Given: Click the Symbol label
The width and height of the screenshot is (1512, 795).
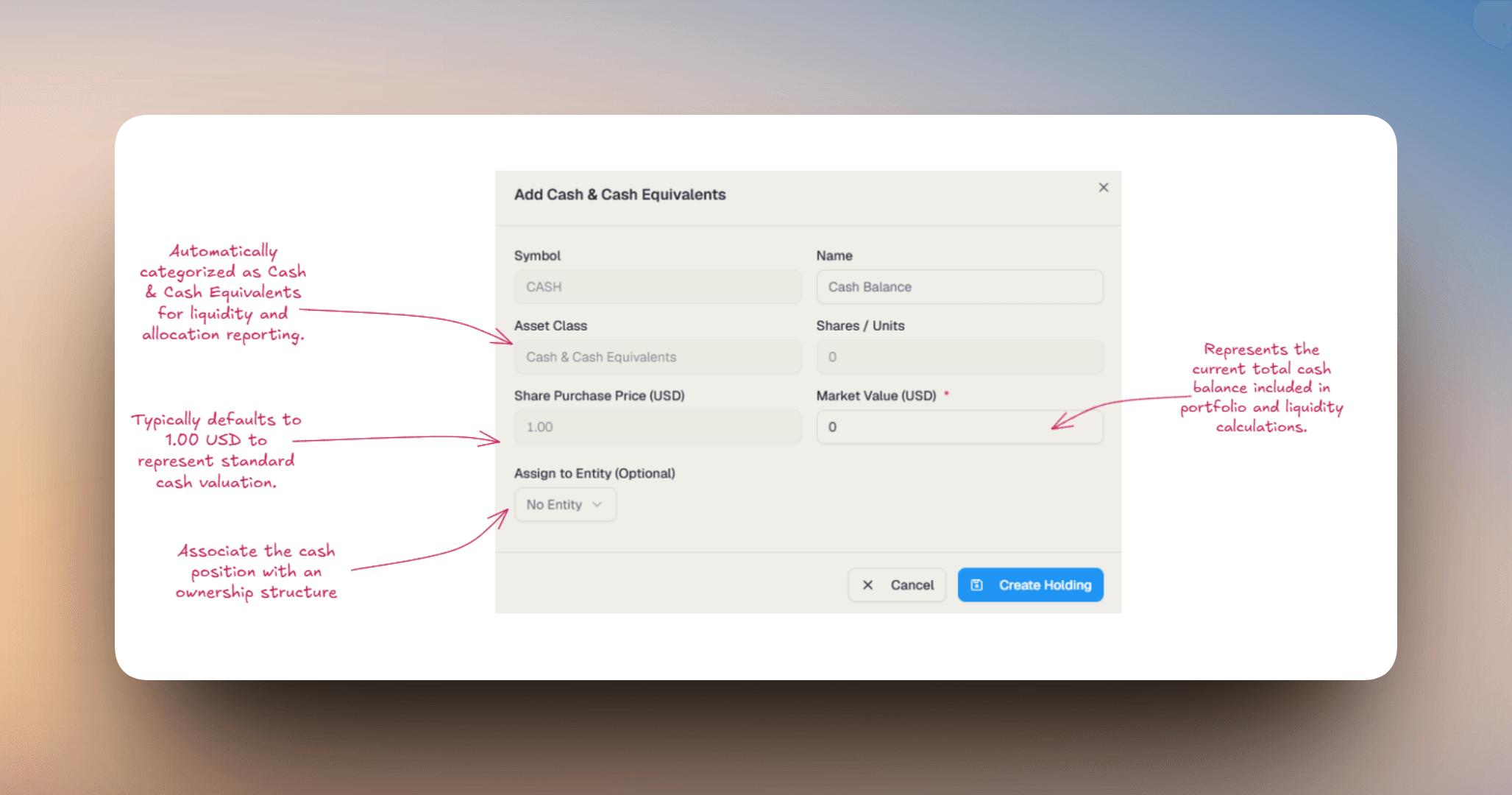Looking at the screenshot, I should (x=537, y=255).
